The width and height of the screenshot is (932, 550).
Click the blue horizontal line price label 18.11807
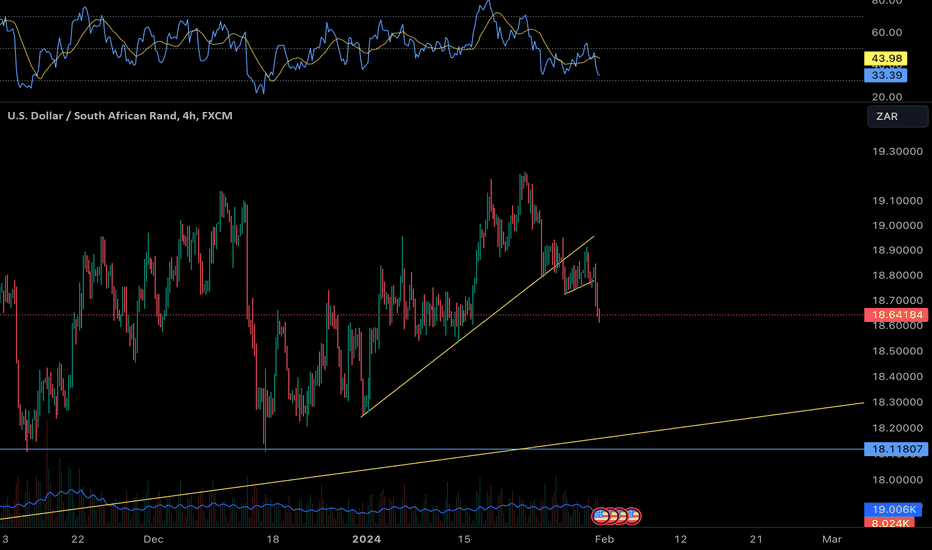[x=896, y=449]
